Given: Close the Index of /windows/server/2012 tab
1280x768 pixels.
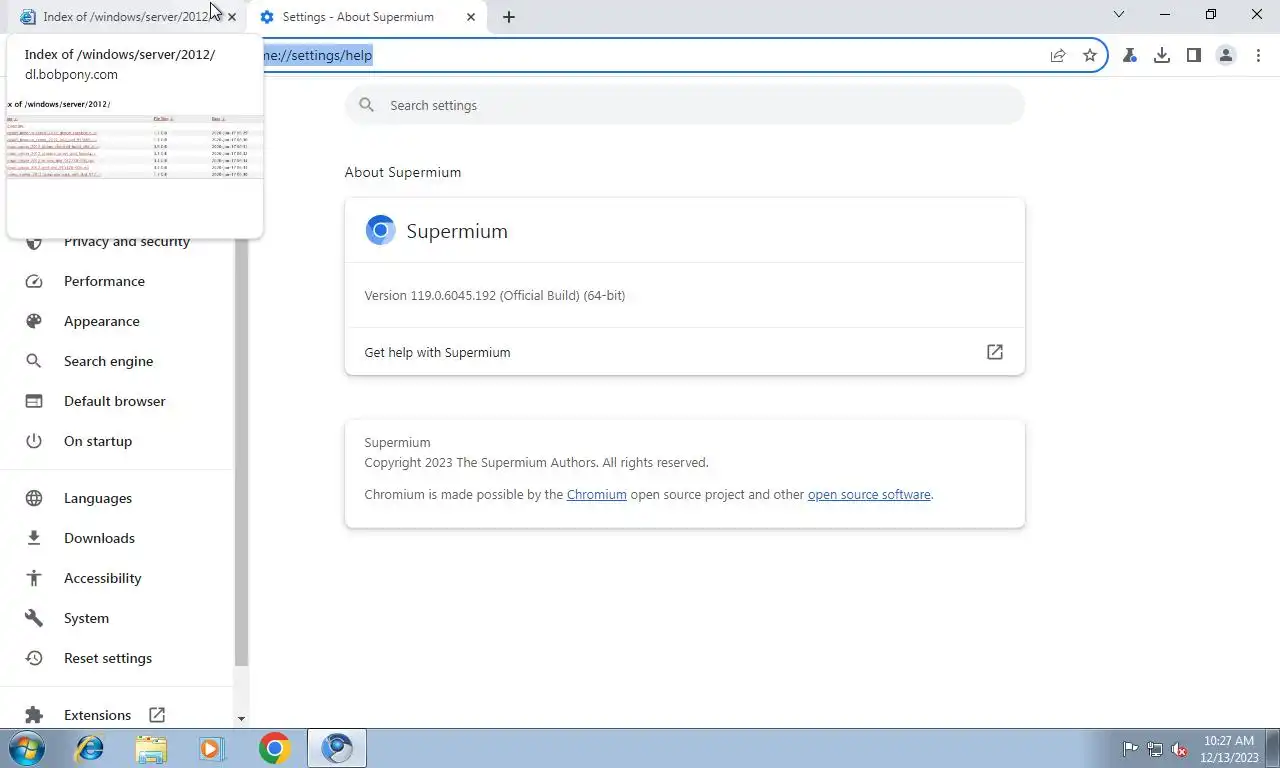Looking at the screenshot, I should tap(232, 17).
